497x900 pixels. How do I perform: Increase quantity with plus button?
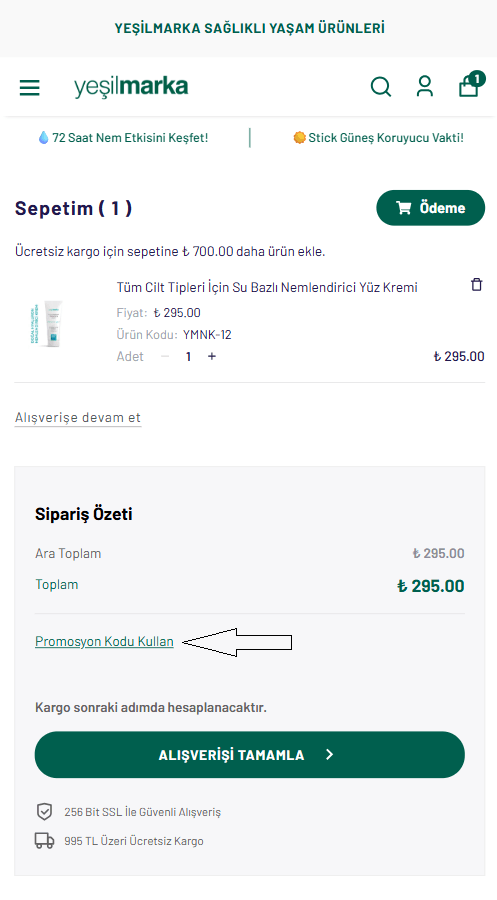pyautogui.click(x=212, y=356)
